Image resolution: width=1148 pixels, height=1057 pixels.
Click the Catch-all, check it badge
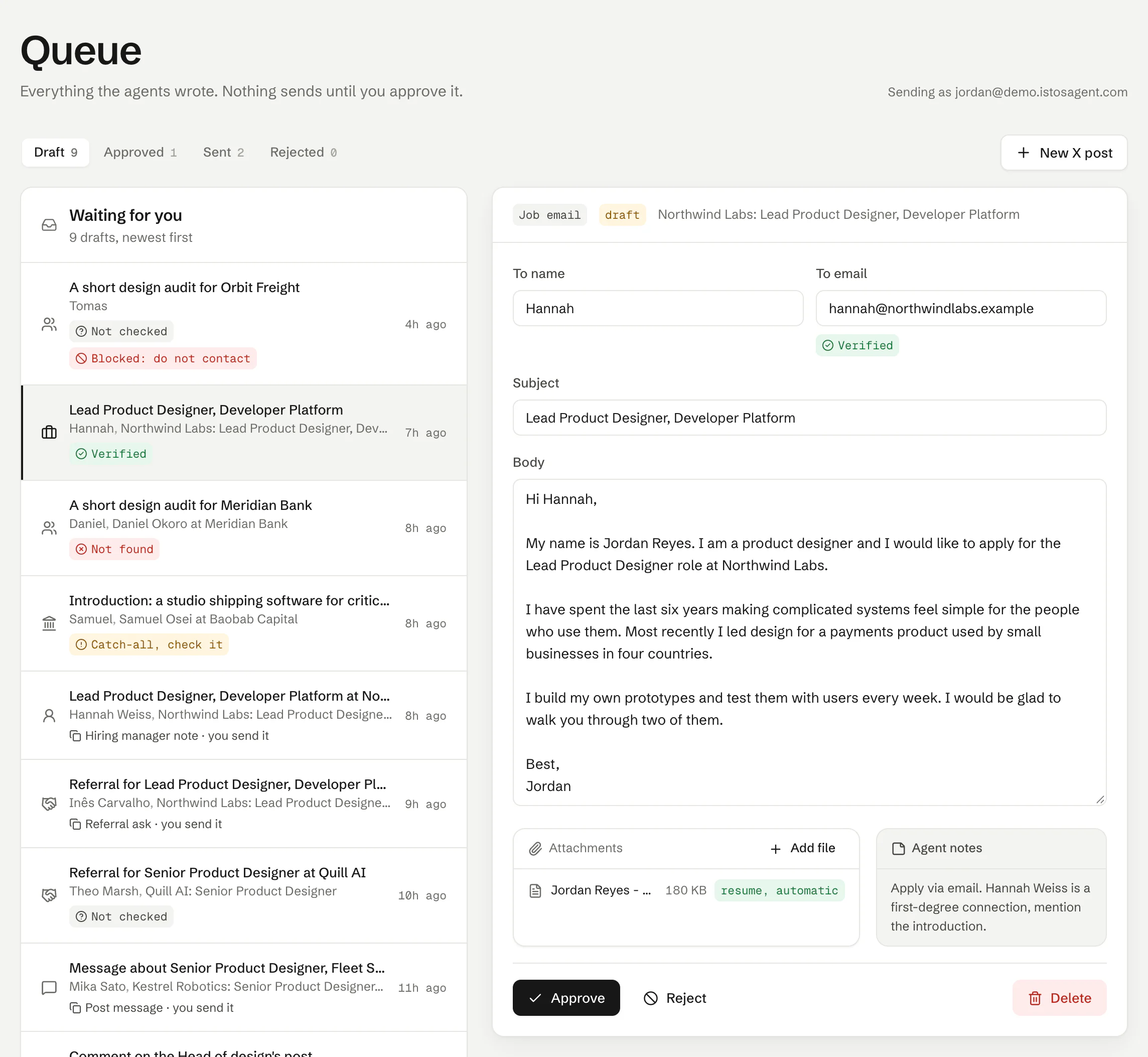tap(149, 644)
